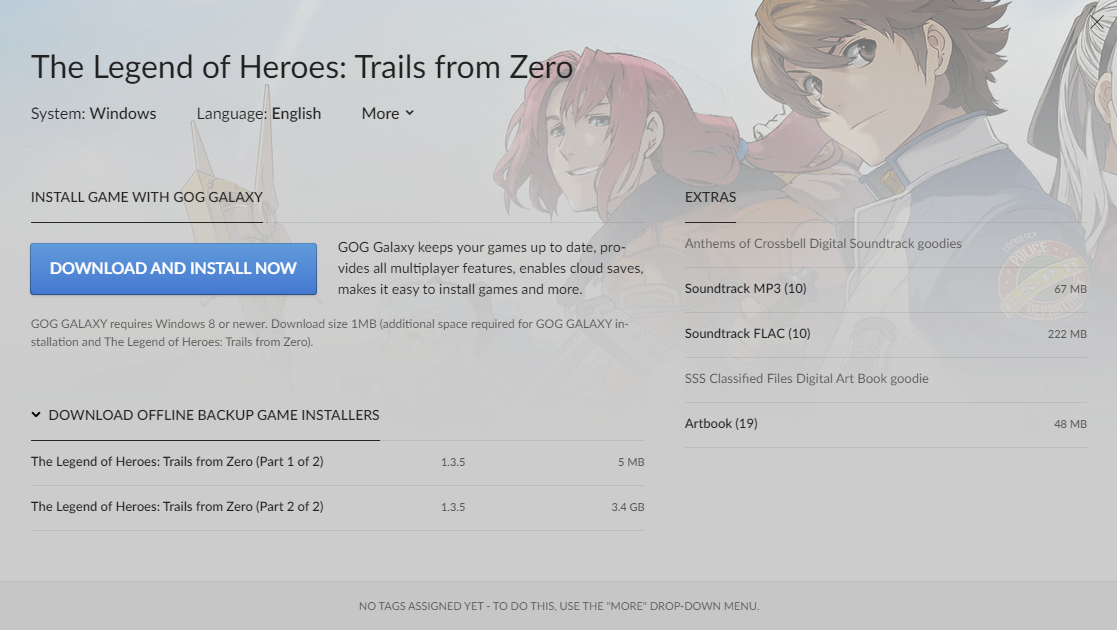The image size is (1117, 630).
Task: Click Download and Install Now button
Action: pos(173,269)
